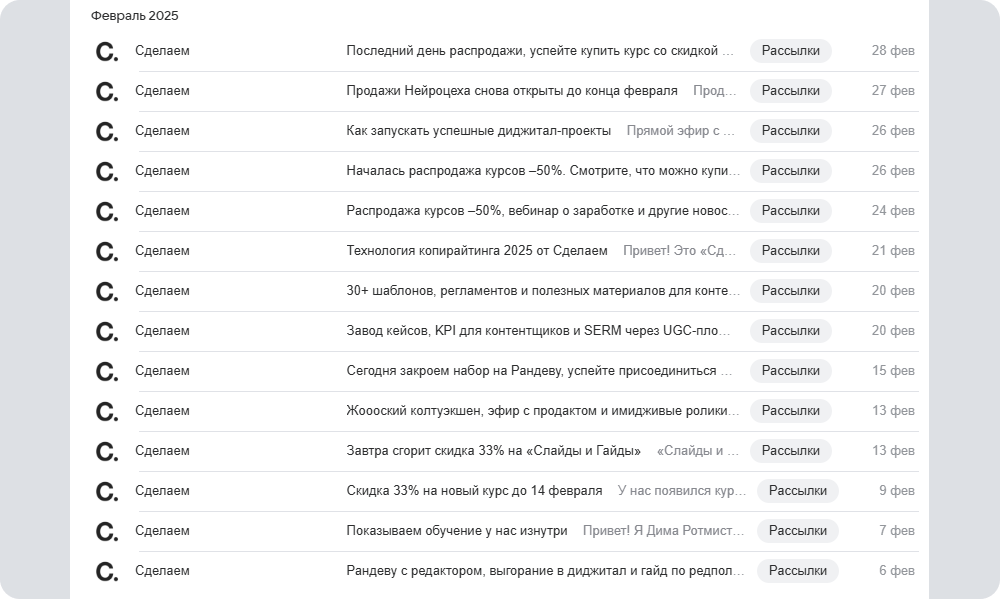Click the Рассылки tag on the top email
Screen dimensions: 1000x599
point(793,51)
